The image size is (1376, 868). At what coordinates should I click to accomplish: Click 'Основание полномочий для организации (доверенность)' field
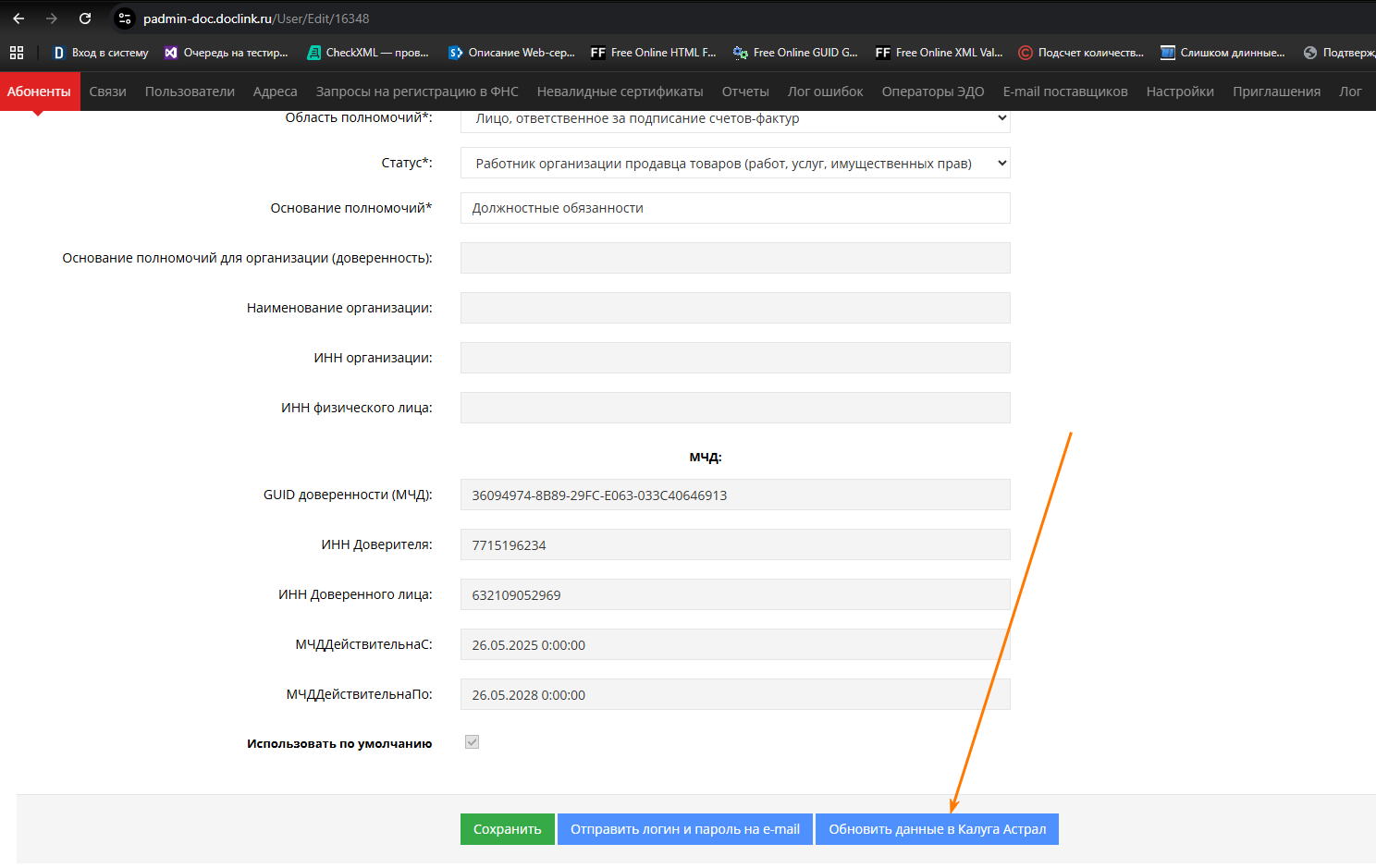(735, 258)
